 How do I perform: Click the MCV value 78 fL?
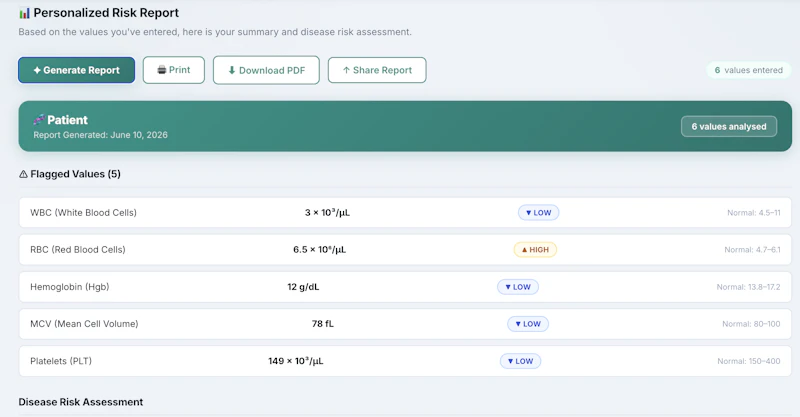pyautogui.click(x=322, y=324)
